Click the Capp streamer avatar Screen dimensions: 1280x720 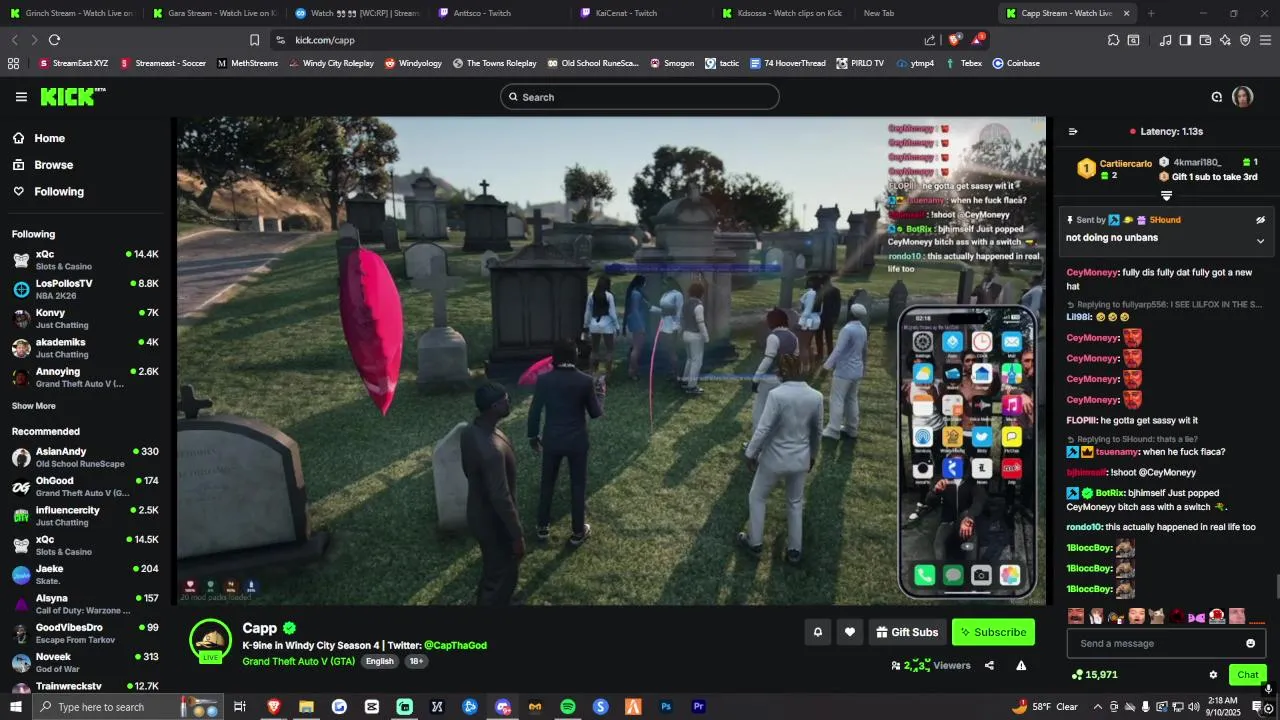210,641
